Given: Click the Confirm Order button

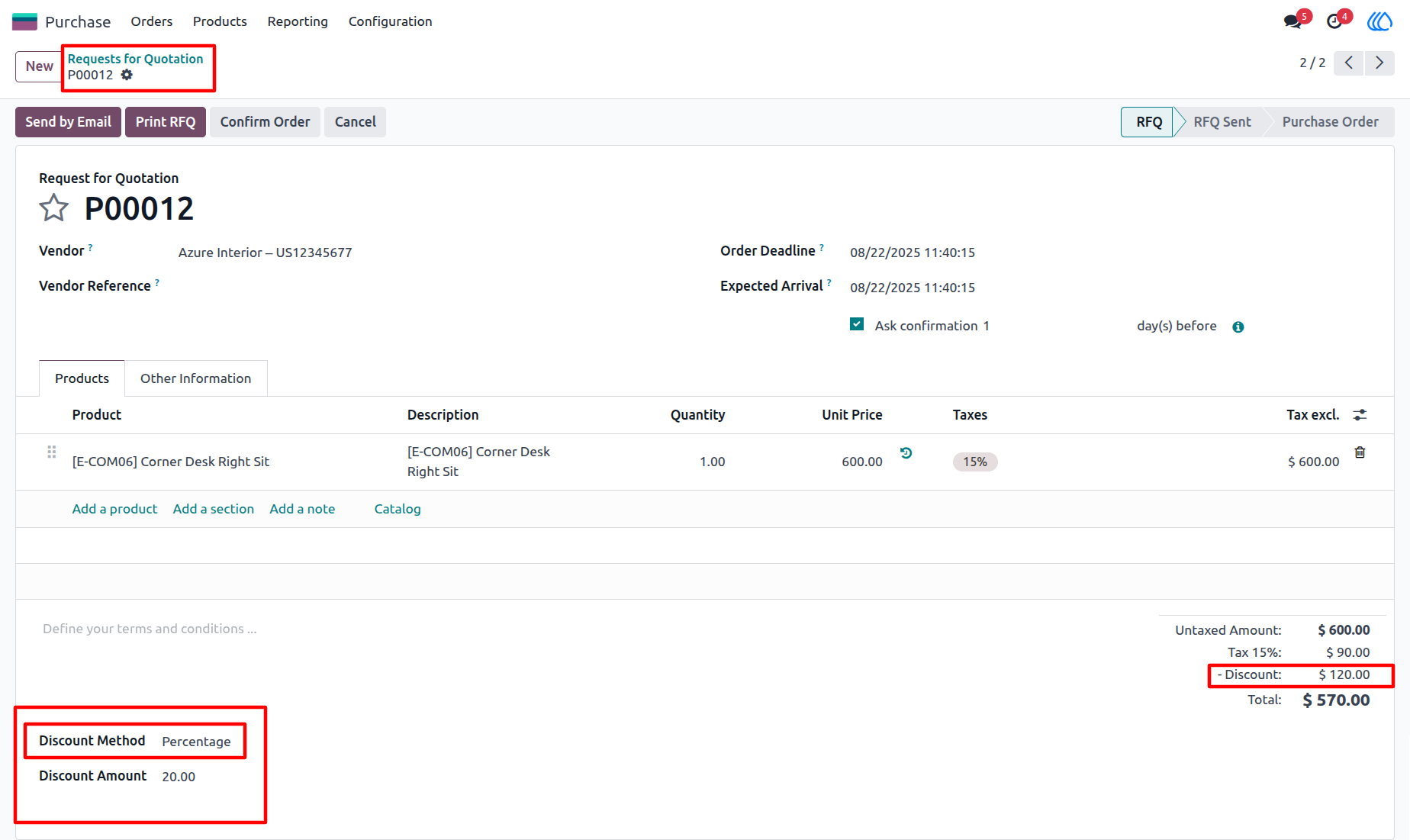Looking at the screenshot, I should (265, 122).
